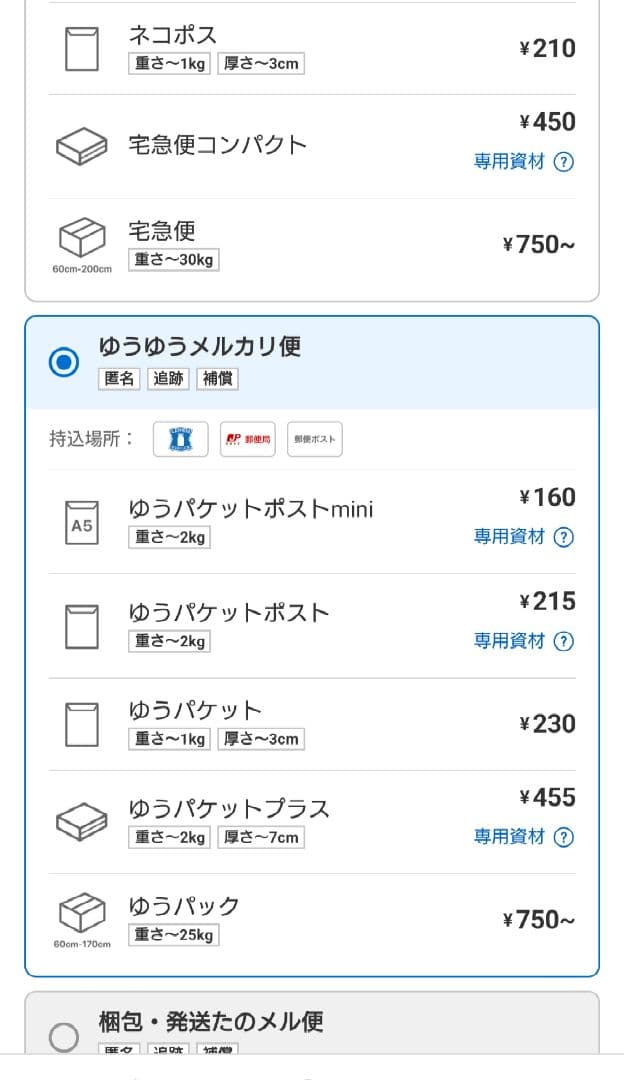This screenshot has height=1080, width=624.
Task: Tap the box icon beside ゆうパック
Action: coord(82,912)
